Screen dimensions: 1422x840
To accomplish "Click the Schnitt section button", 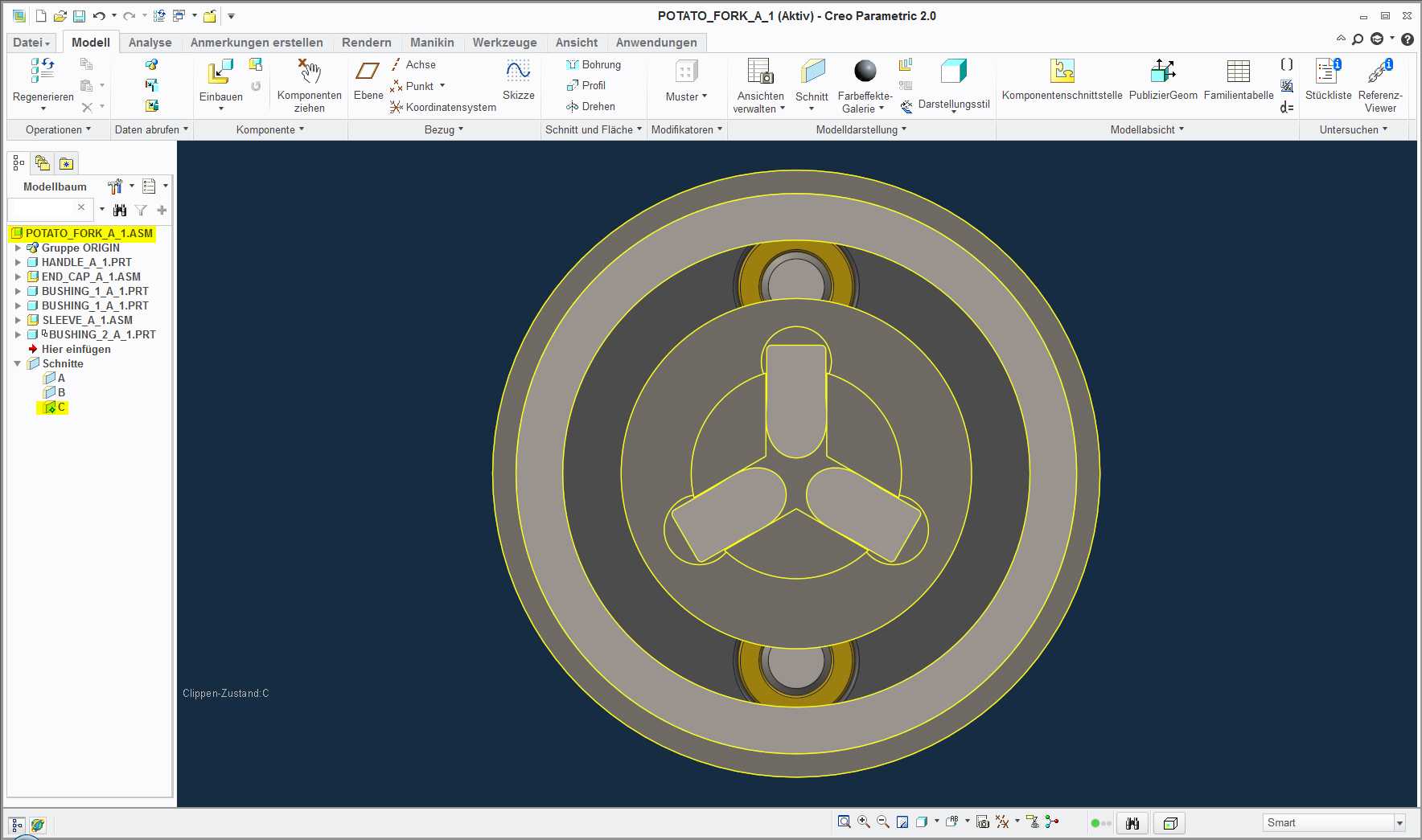I will coord(812,84).
